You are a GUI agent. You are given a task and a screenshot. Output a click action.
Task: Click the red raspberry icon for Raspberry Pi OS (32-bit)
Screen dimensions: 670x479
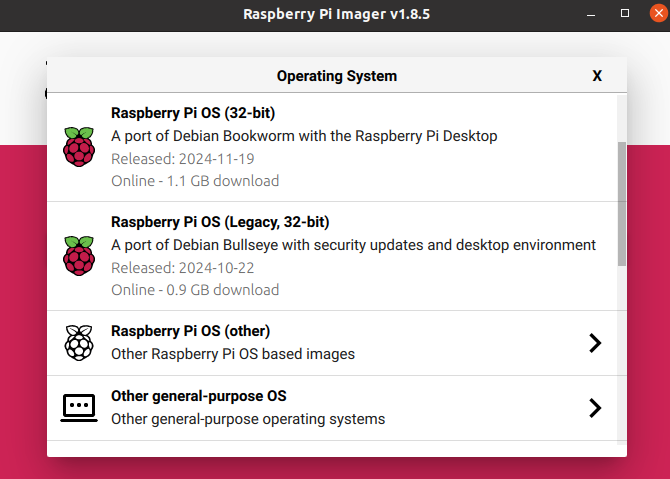coord(79,147)
